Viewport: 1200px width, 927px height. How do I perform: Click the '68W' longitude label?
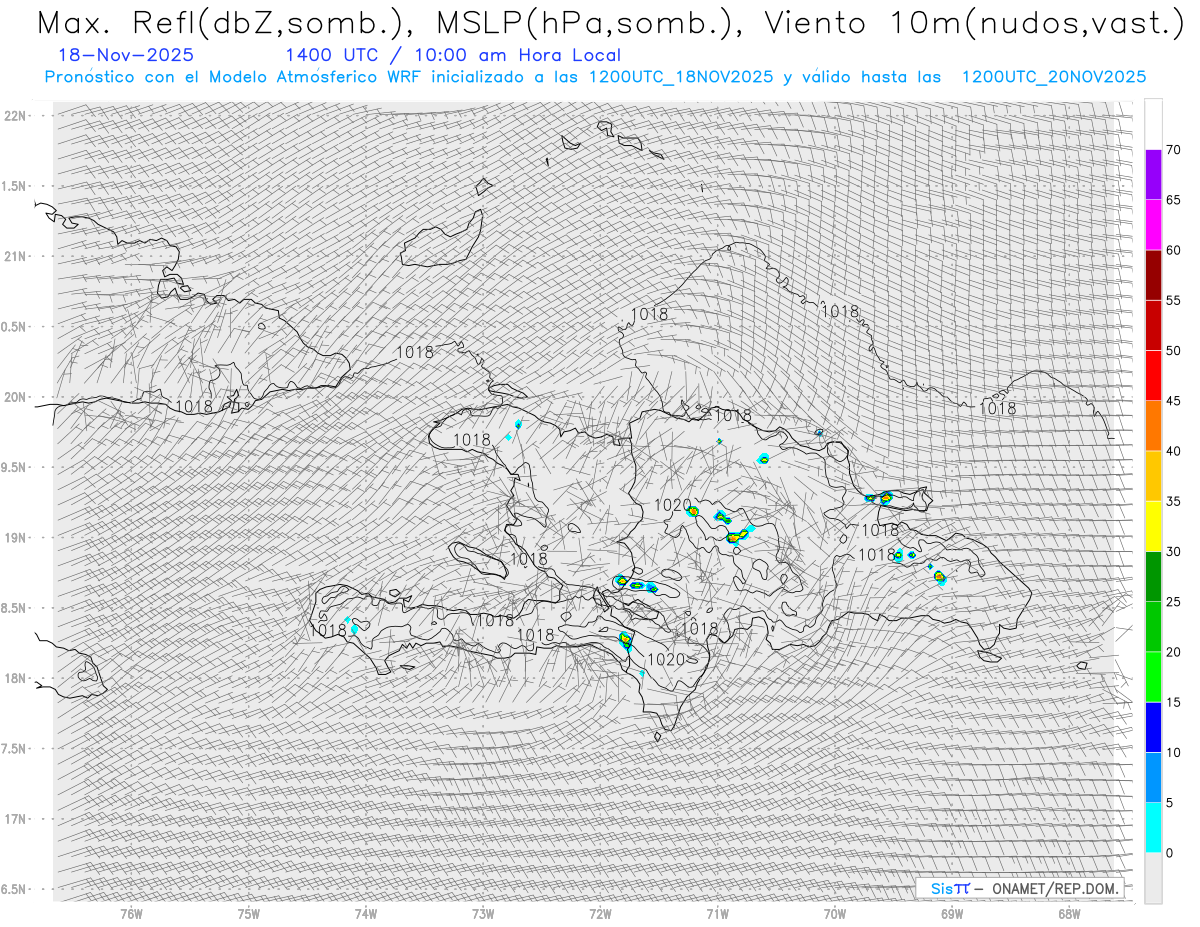pyautogui.click(x=1069, y=913)
